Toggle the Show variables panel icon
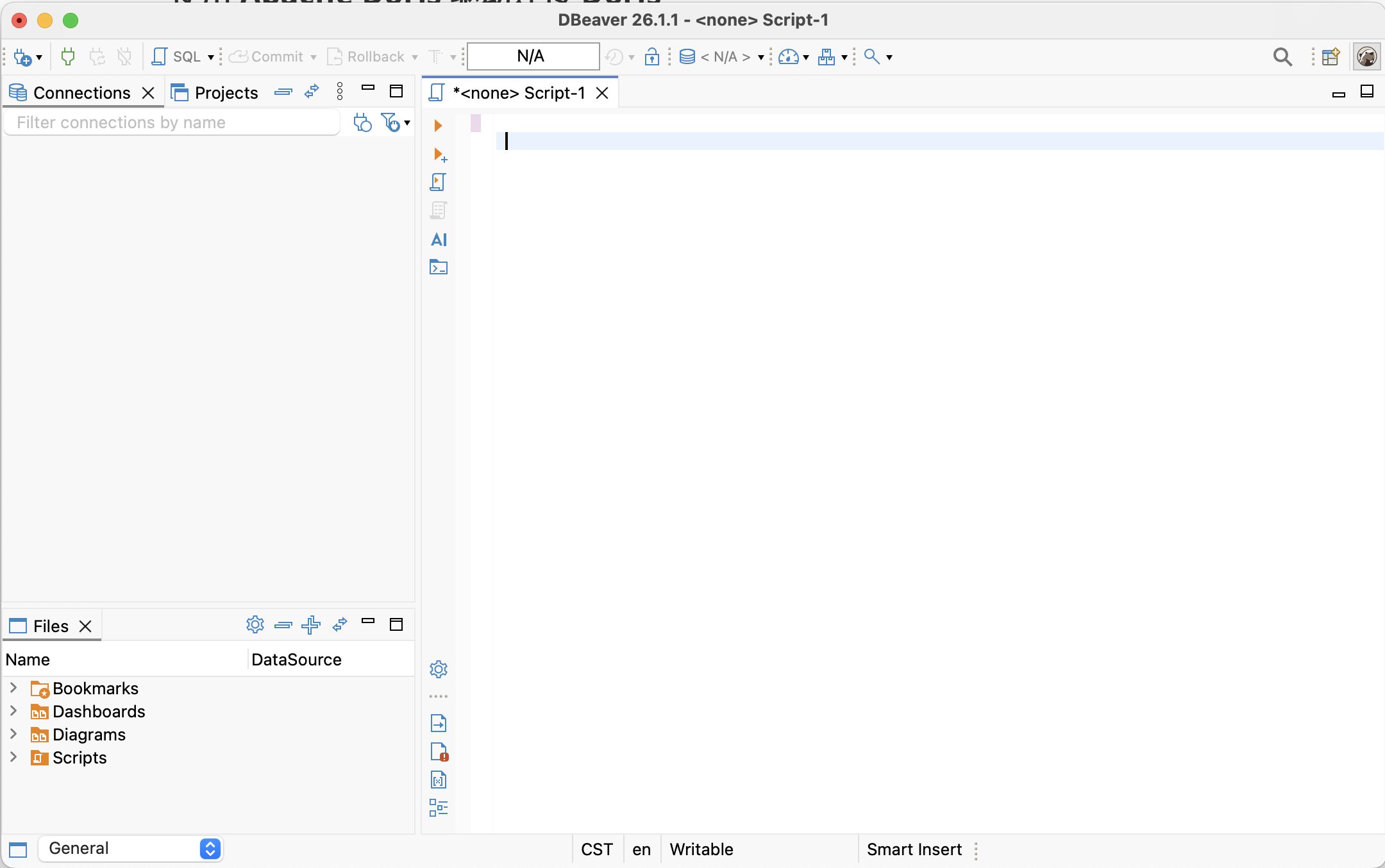 (439, 780)
